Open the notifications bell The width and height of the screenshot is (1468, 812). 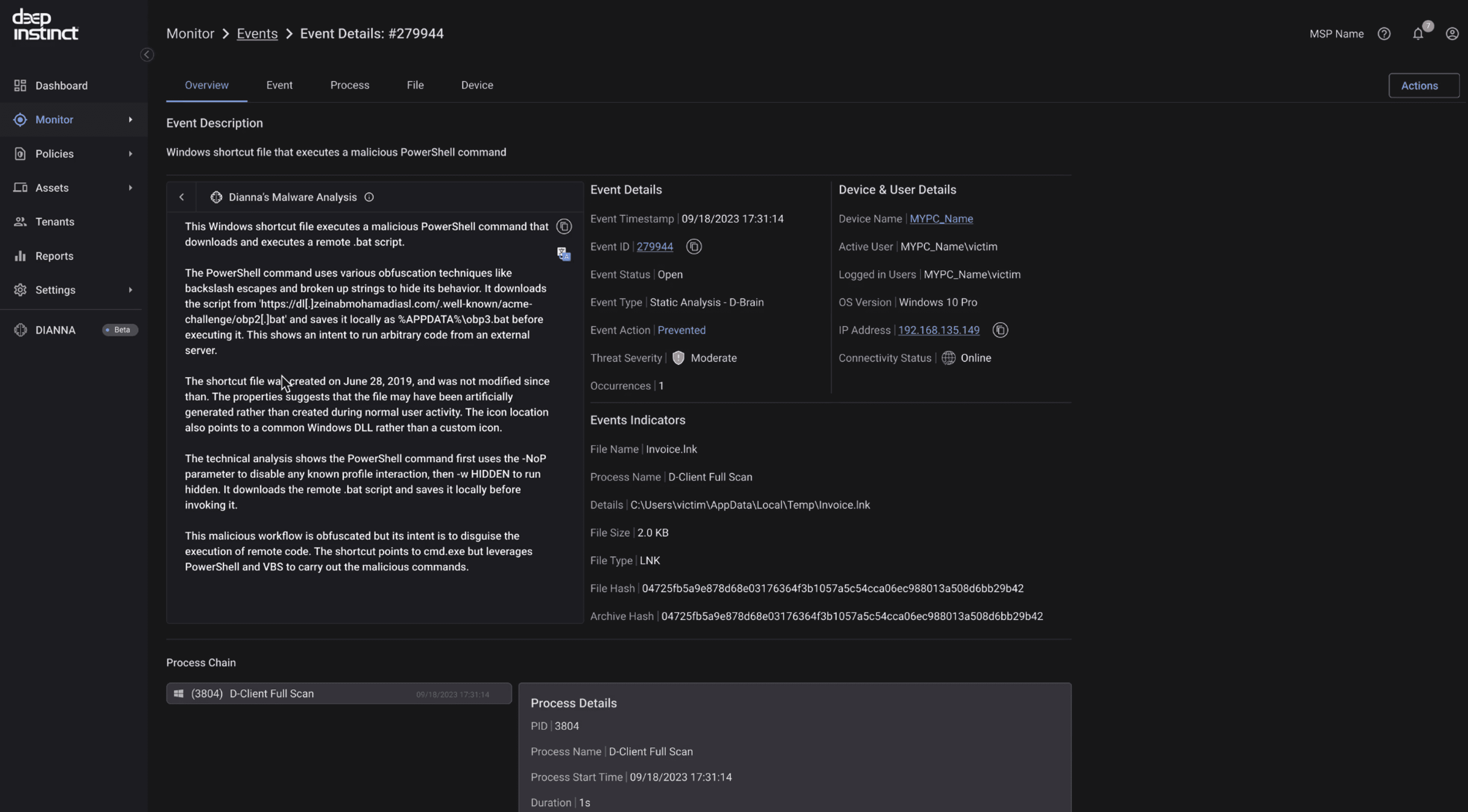[1418, 34]
